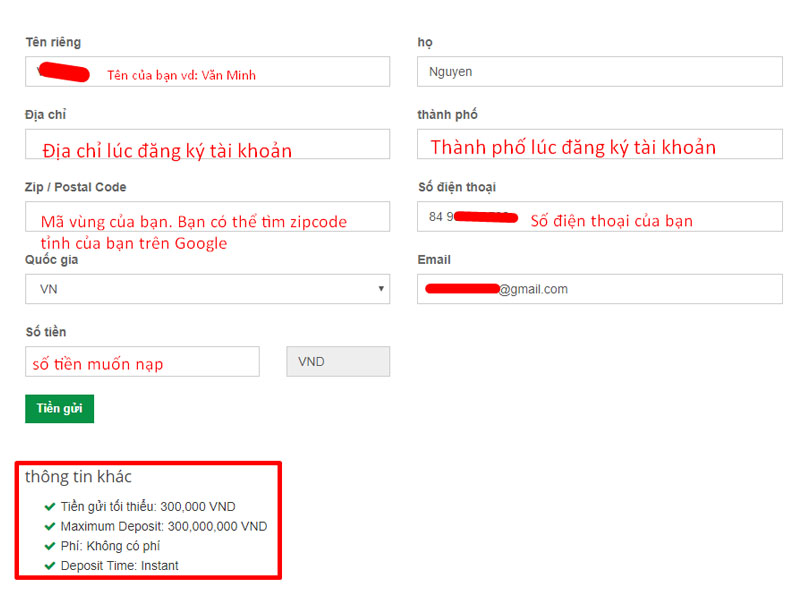Click the text Phí: Không có phí

pyautogui.click(x=110, y=546)
